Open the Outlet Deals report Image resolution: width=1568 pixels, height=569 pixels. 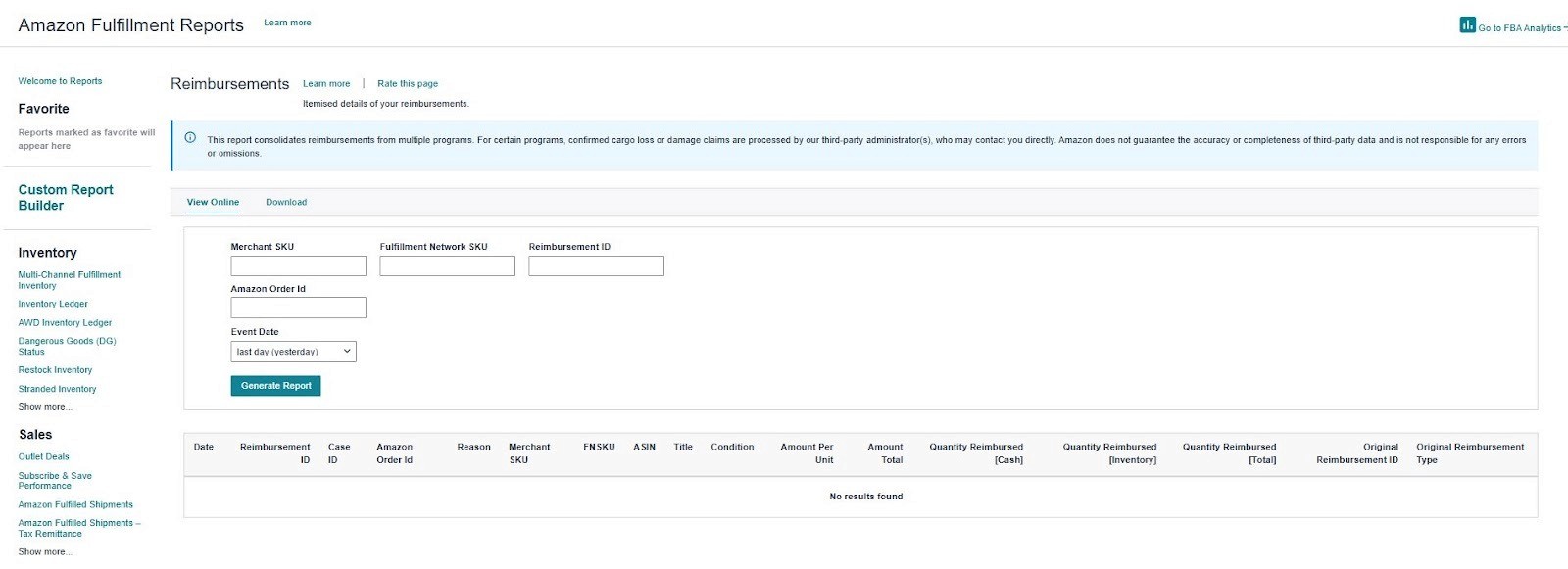tap(44, 457)
